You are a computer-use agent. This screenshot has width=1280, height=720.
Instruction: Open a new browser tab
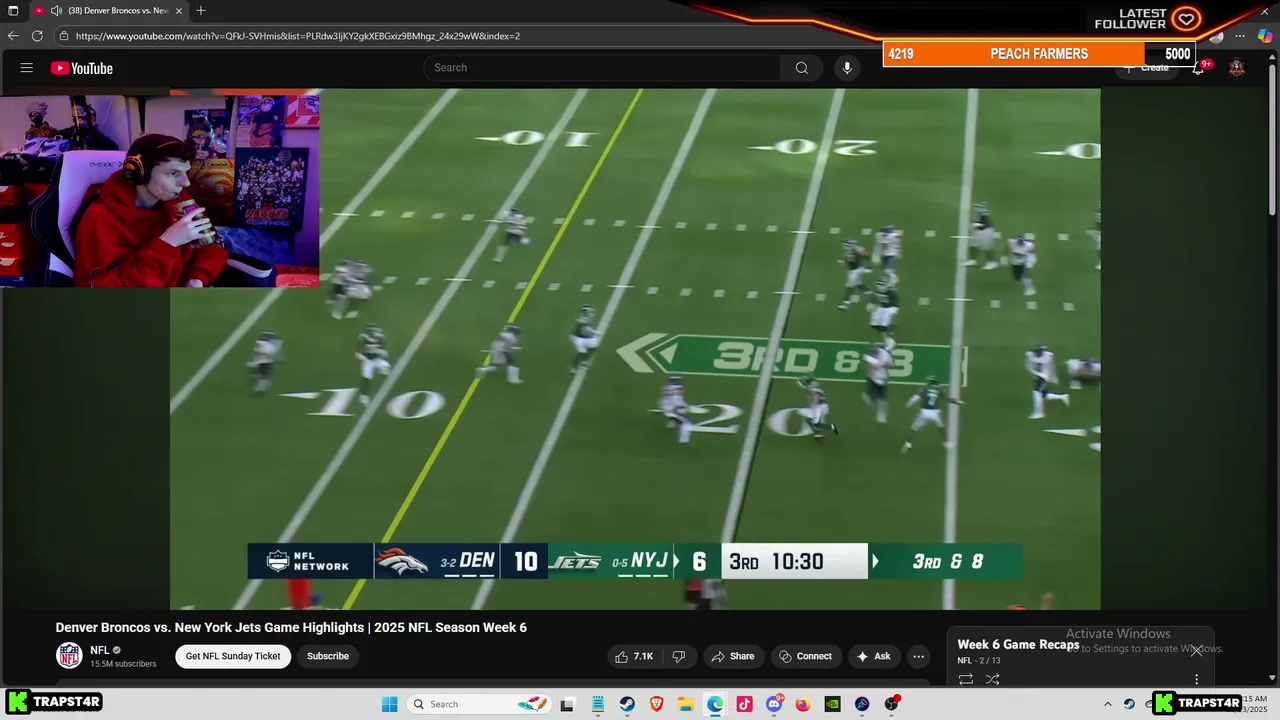pos(201,11)
